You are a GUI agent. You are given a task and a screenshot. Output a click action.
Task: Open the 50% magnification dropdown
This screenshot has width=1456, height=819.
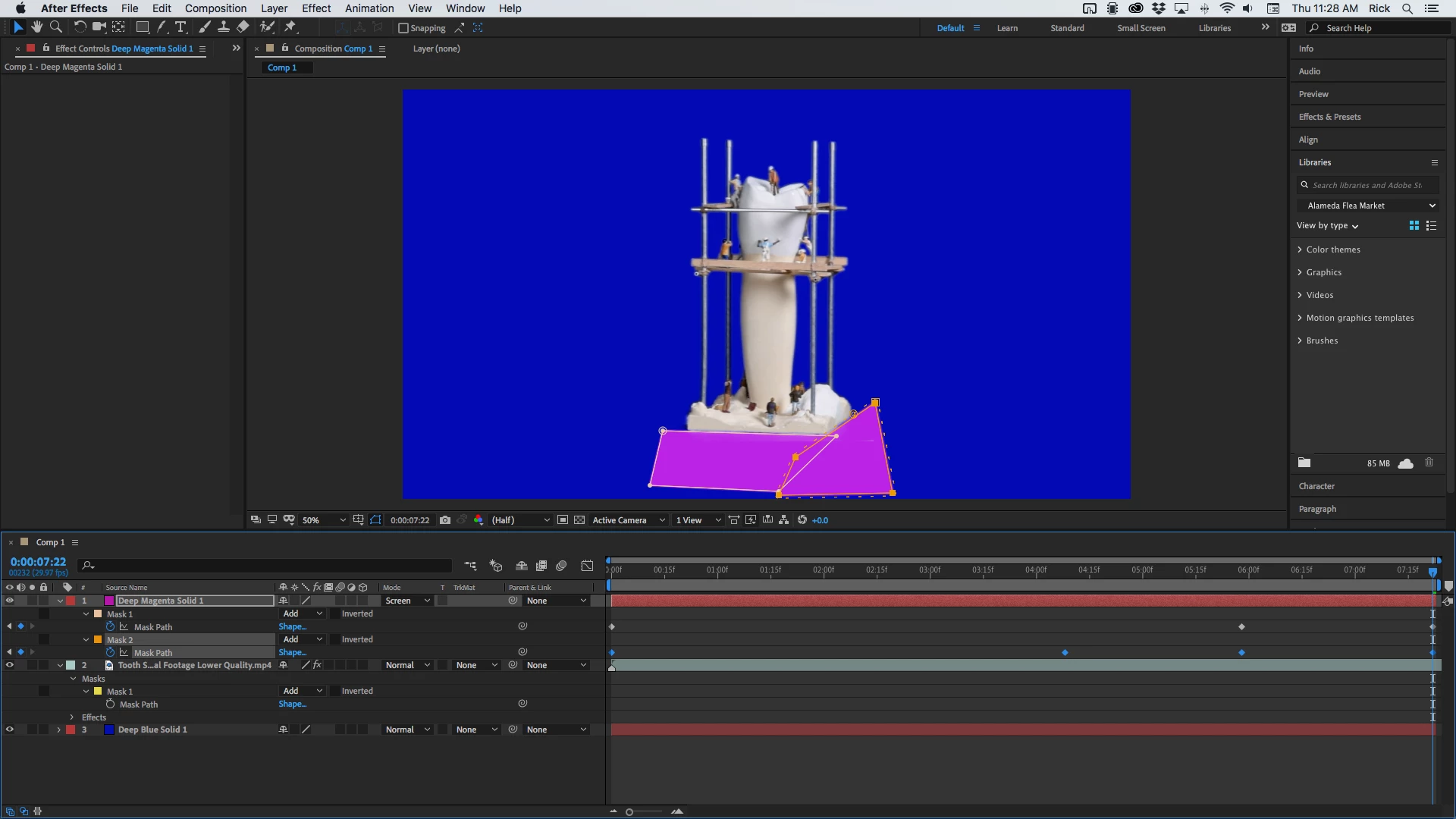pos(324,520)
